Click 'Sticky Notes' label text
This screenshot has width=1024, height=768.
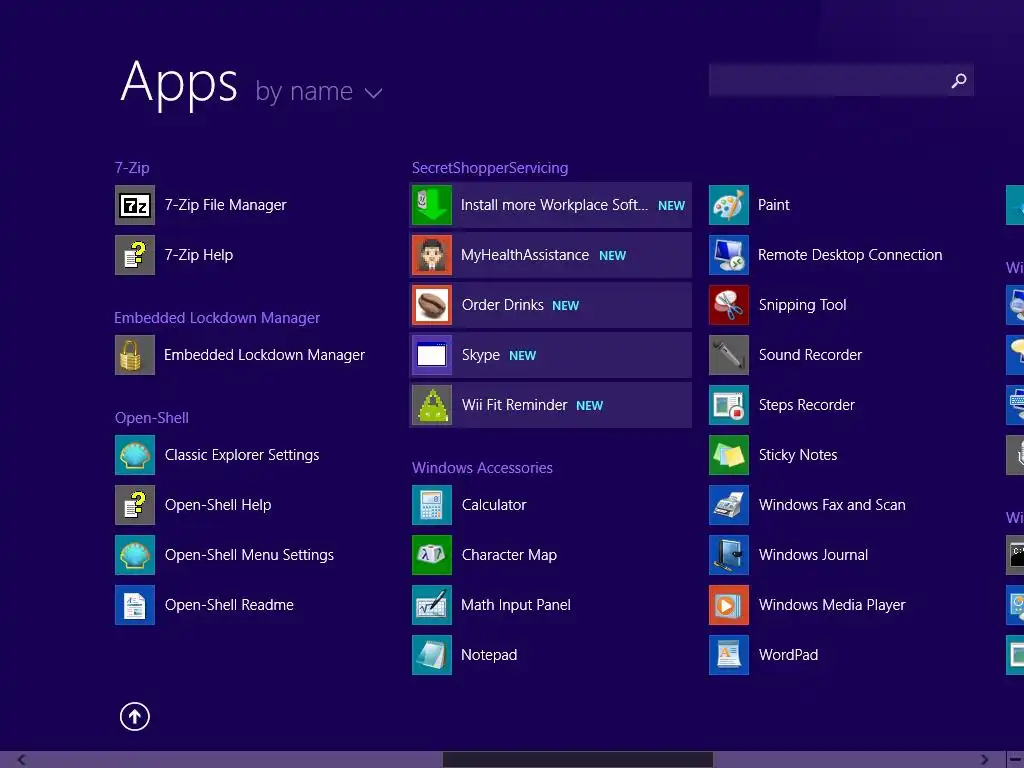[x=798, y=455]
